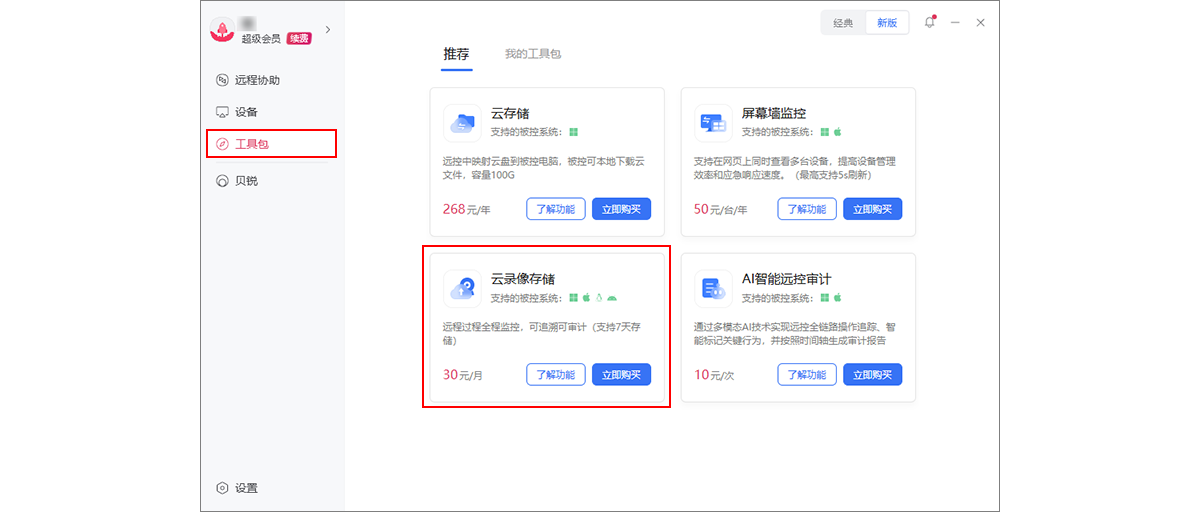The height and width of the screenshot is (512, 1200).
Task: Close the application window
Action: point(981,22)
